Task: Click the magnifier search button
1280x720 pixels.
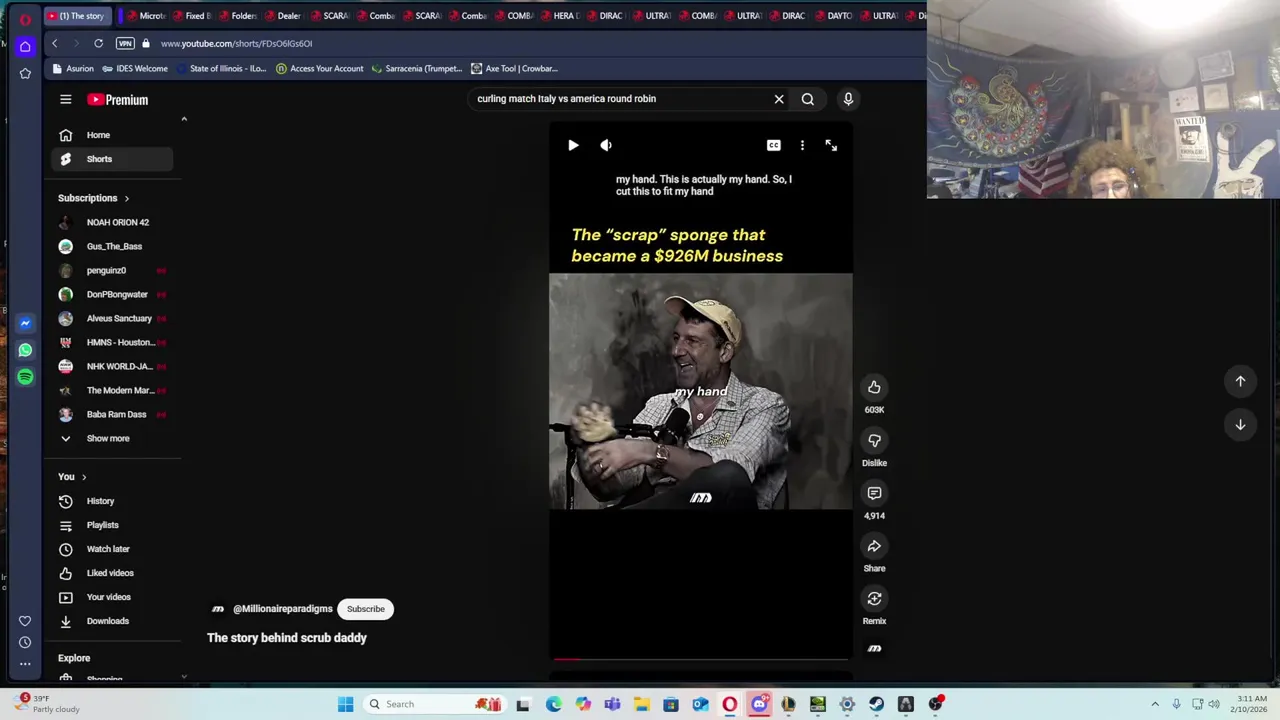Action: tap(807, 99)
